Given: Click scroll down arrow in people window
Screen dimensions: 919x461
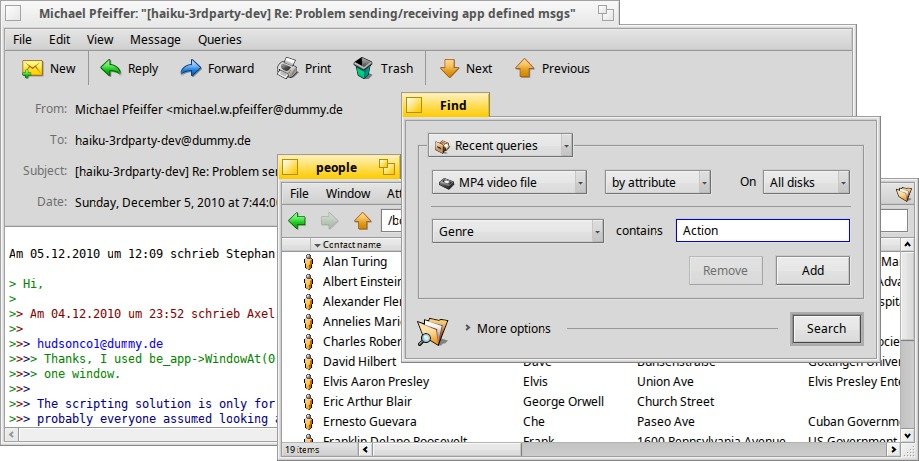Looking at the screenshot, I should pos(907,435).
